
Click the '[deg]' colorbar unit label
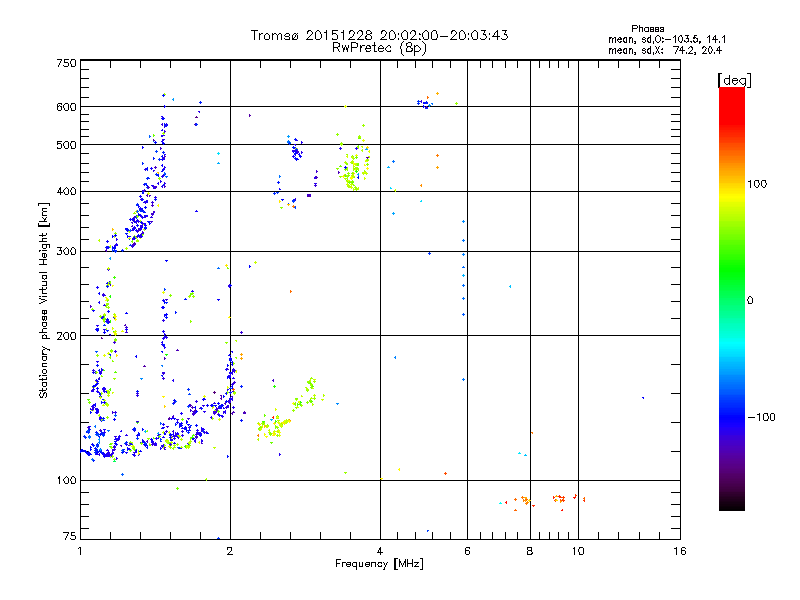tap(734, 80)
